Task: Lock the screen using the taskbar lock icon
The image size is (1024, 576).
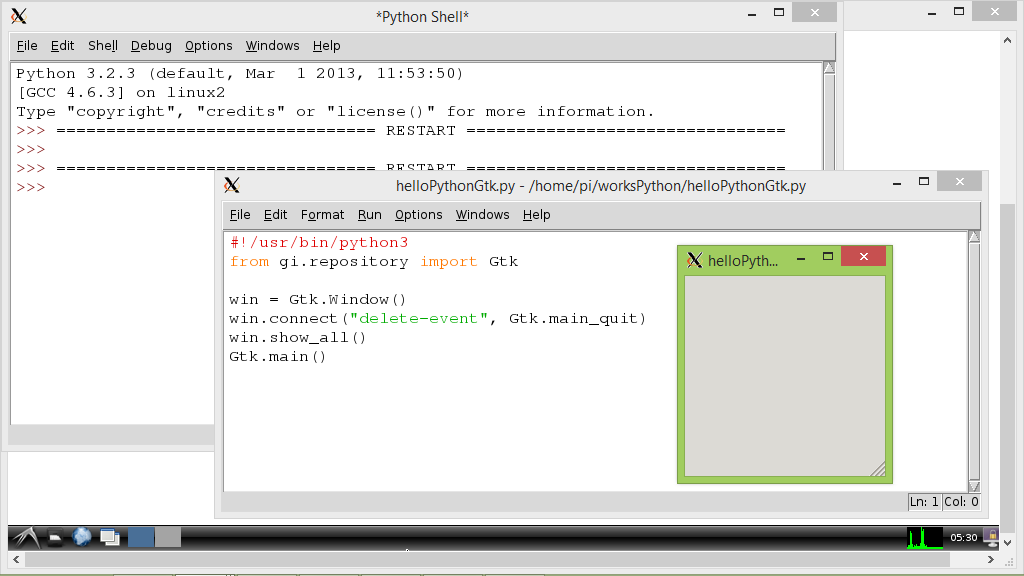Action: click(991, 535)
